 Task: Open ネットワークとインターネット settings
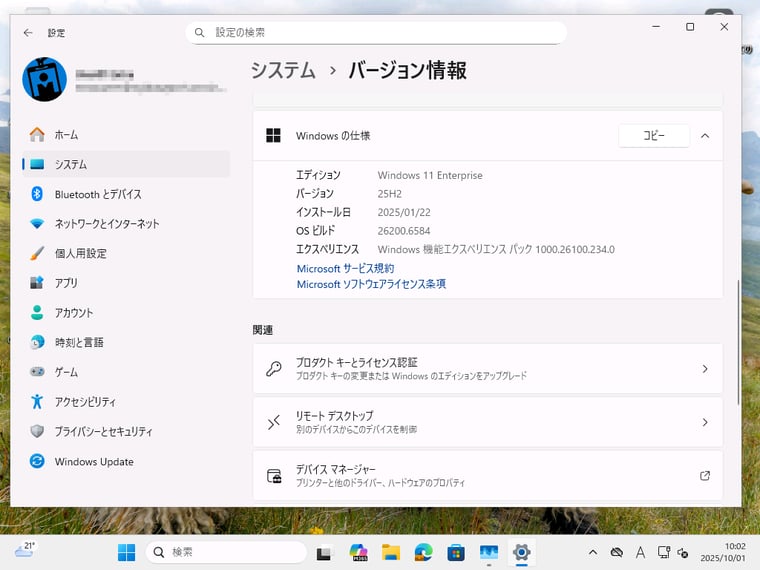click(106, 224)
